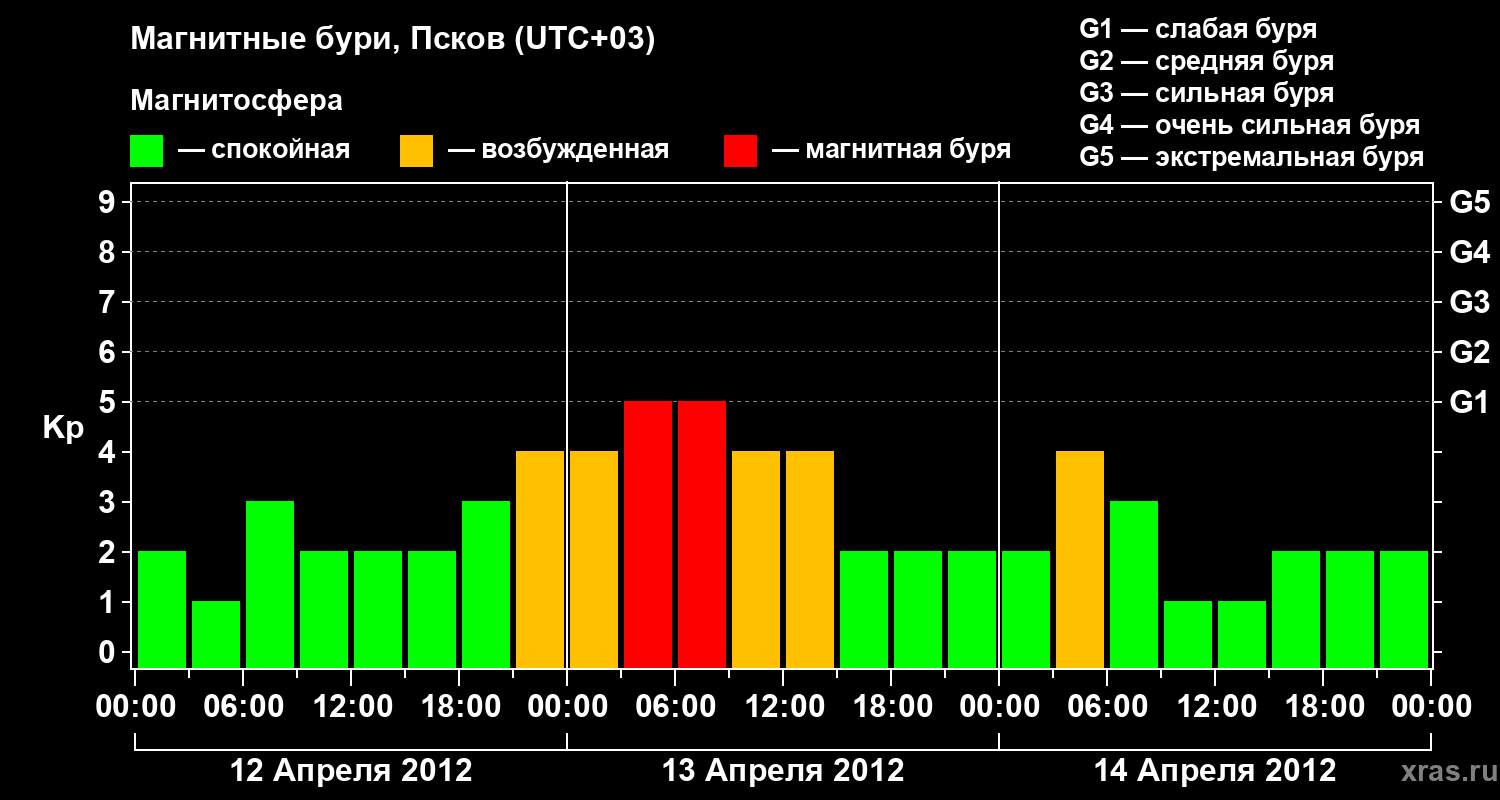
Task: Click the '— спокойная' legend label
Action: coord(264,151)
